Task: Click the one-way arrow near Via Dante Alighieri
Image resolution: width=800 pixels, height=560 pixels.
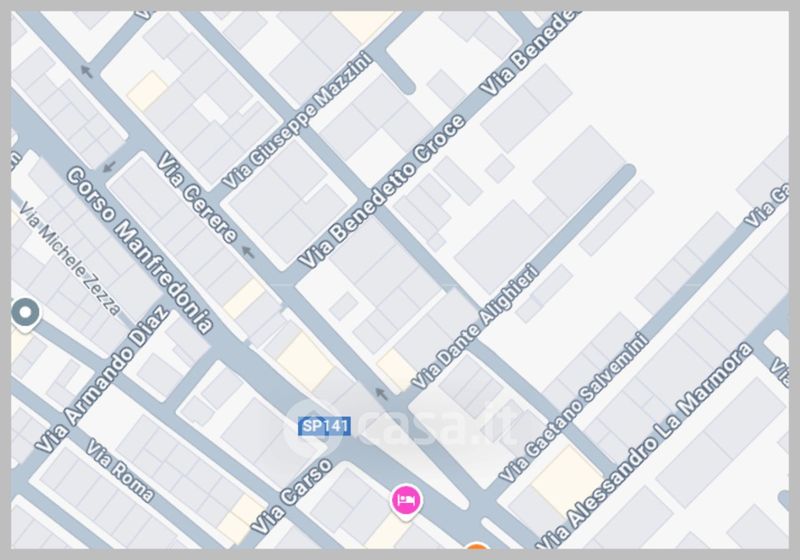Action: pyautogui.click(x=380, y=393)
